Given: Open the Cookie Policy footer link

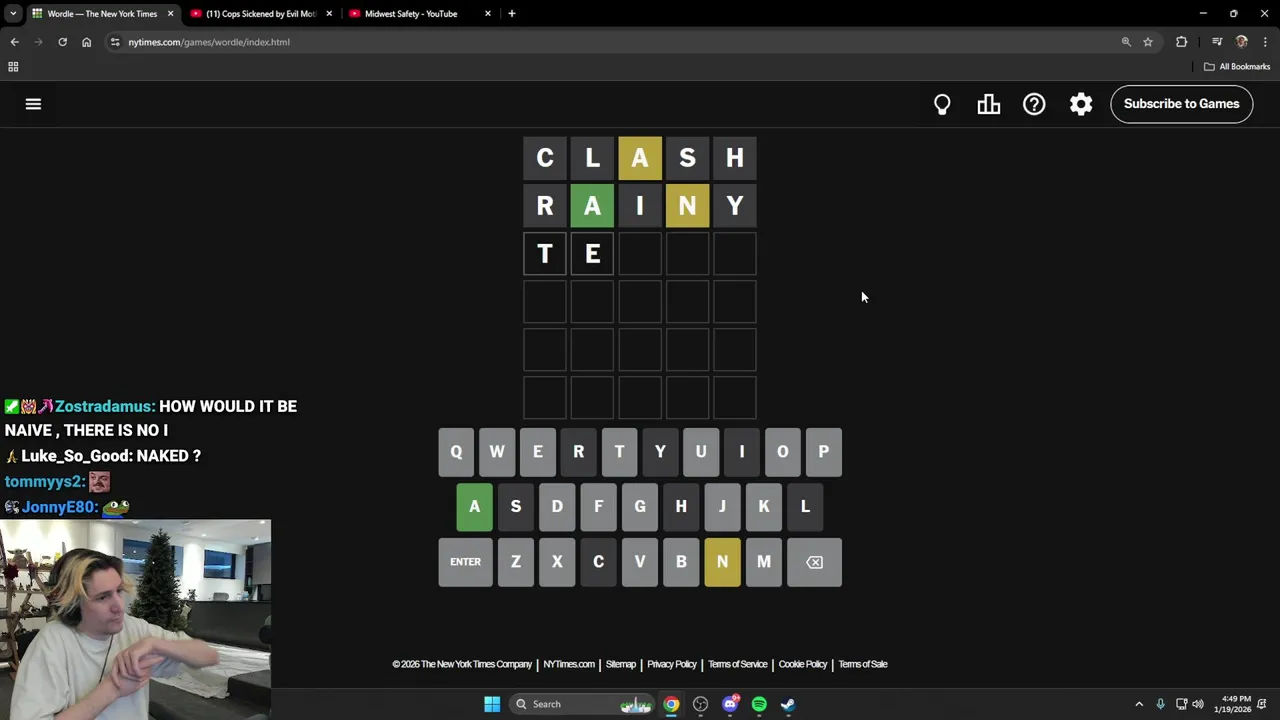Looking at the screenshot, I should pos(803,664).
